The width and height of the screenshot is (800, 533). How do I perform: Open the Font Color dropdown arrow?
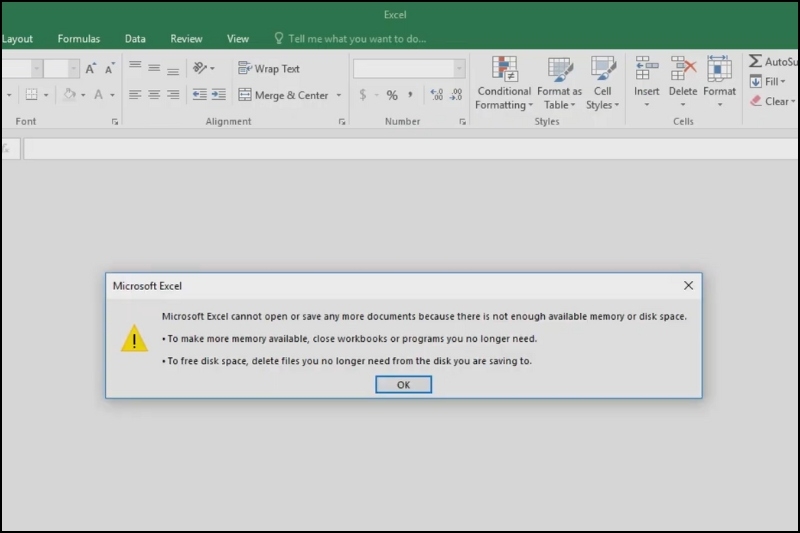point(112,95)
